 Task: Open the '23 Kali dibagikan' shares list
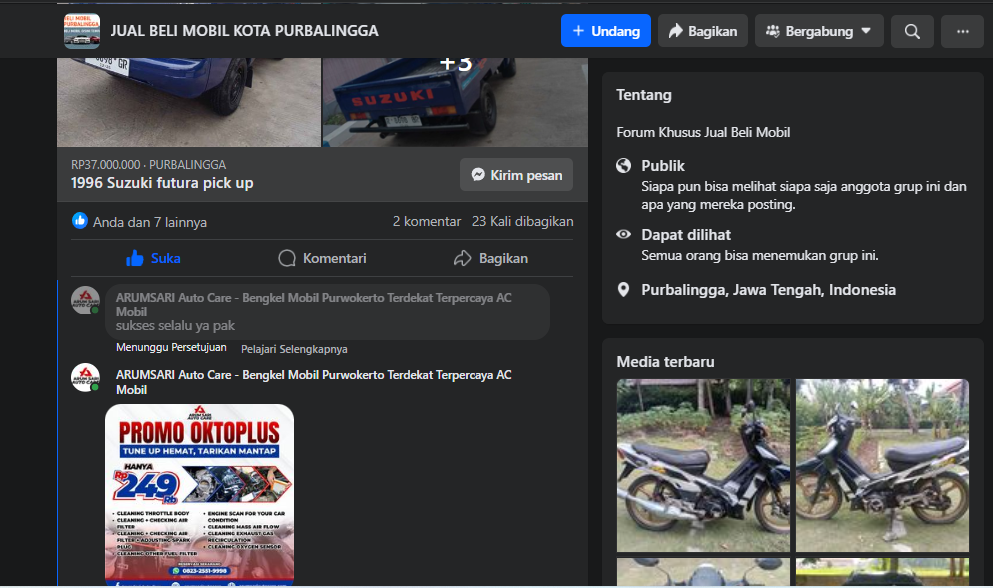522,221
